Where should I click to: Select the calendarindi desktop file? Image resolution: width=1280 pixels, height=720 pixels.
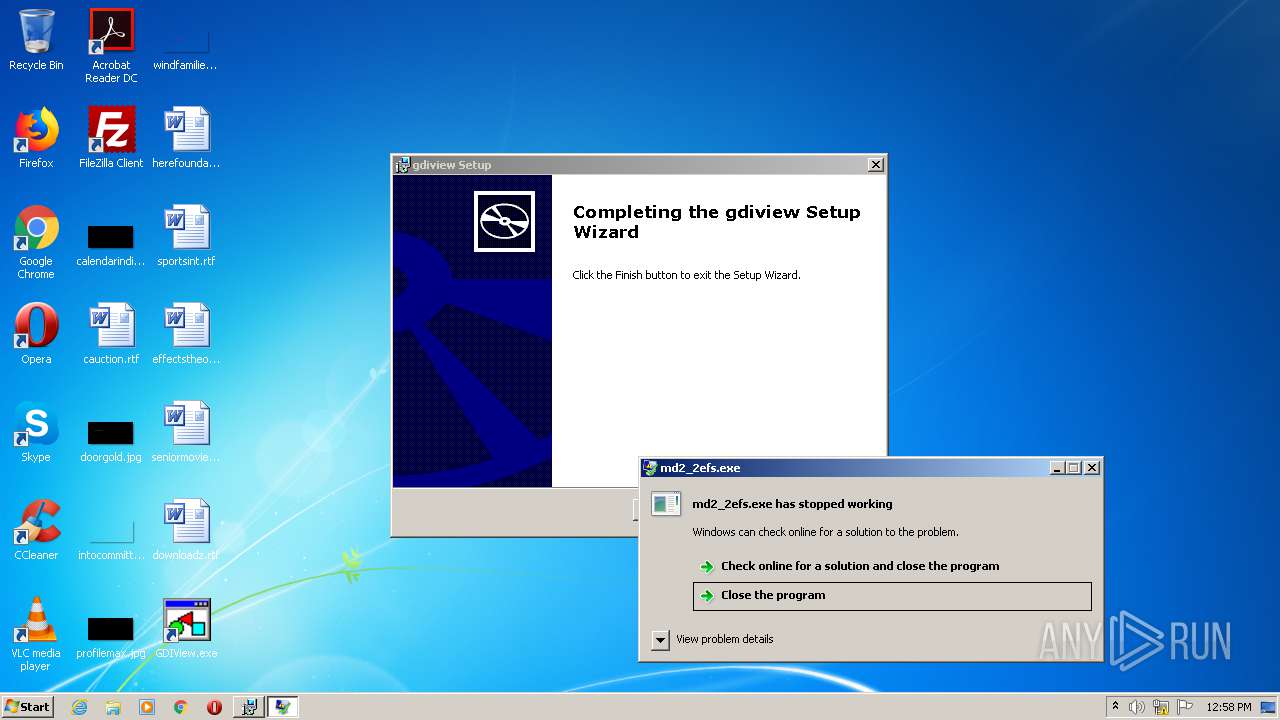click(x=111, y=243)
